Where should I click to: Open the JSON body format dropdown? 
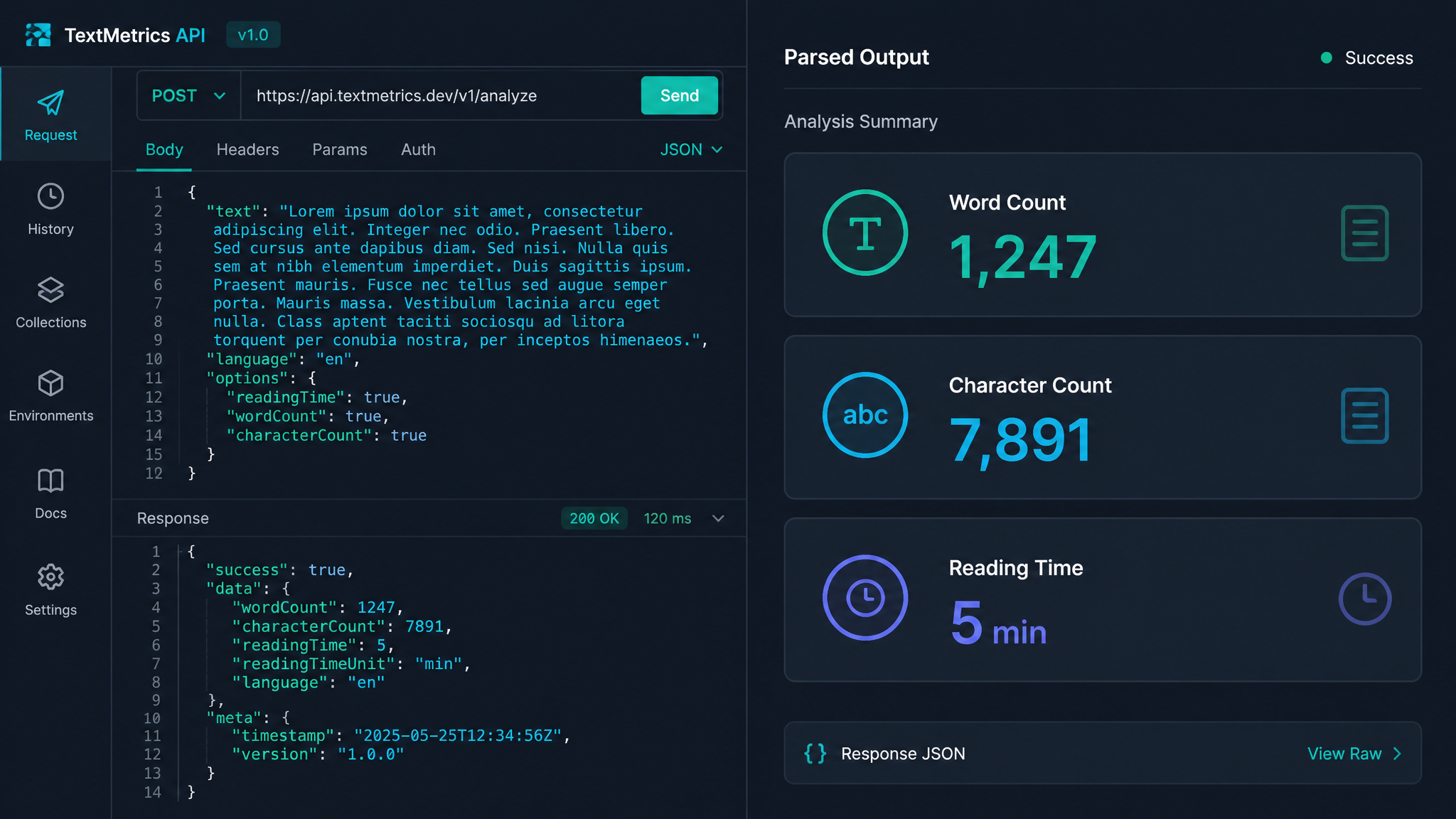691,150
